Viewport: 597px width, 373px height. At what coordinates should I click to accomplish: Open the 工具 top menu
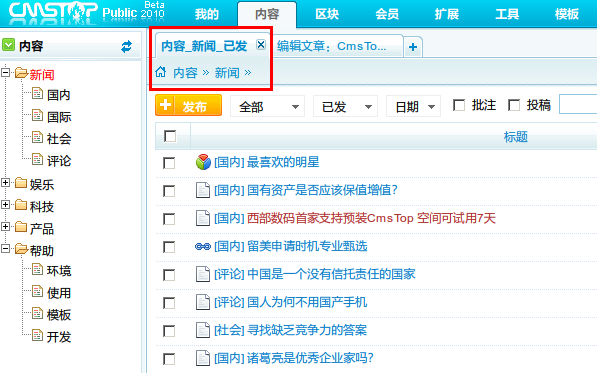pos(507,14)
